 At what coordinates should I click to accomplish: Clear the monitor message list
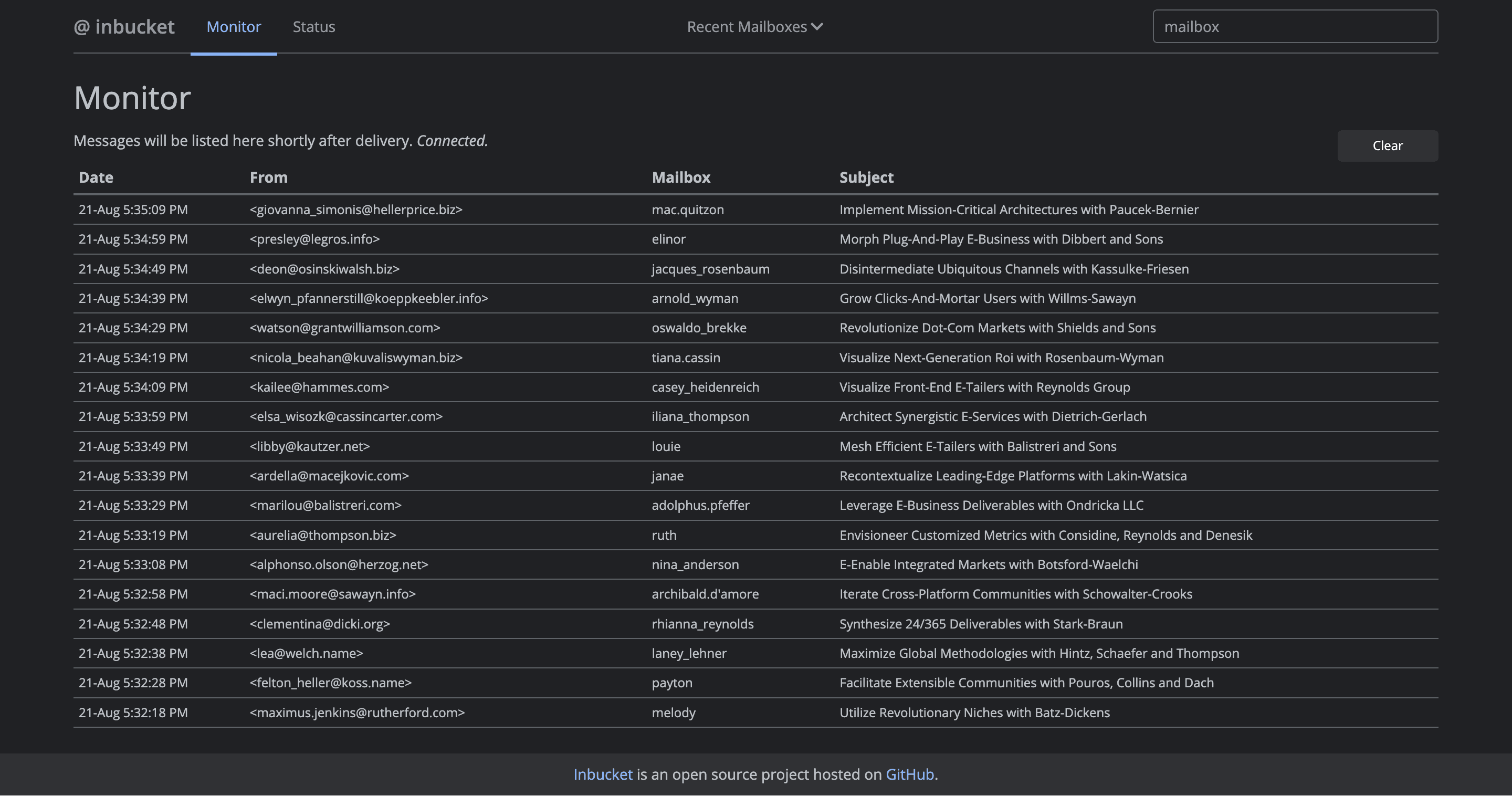[1388, 145]
